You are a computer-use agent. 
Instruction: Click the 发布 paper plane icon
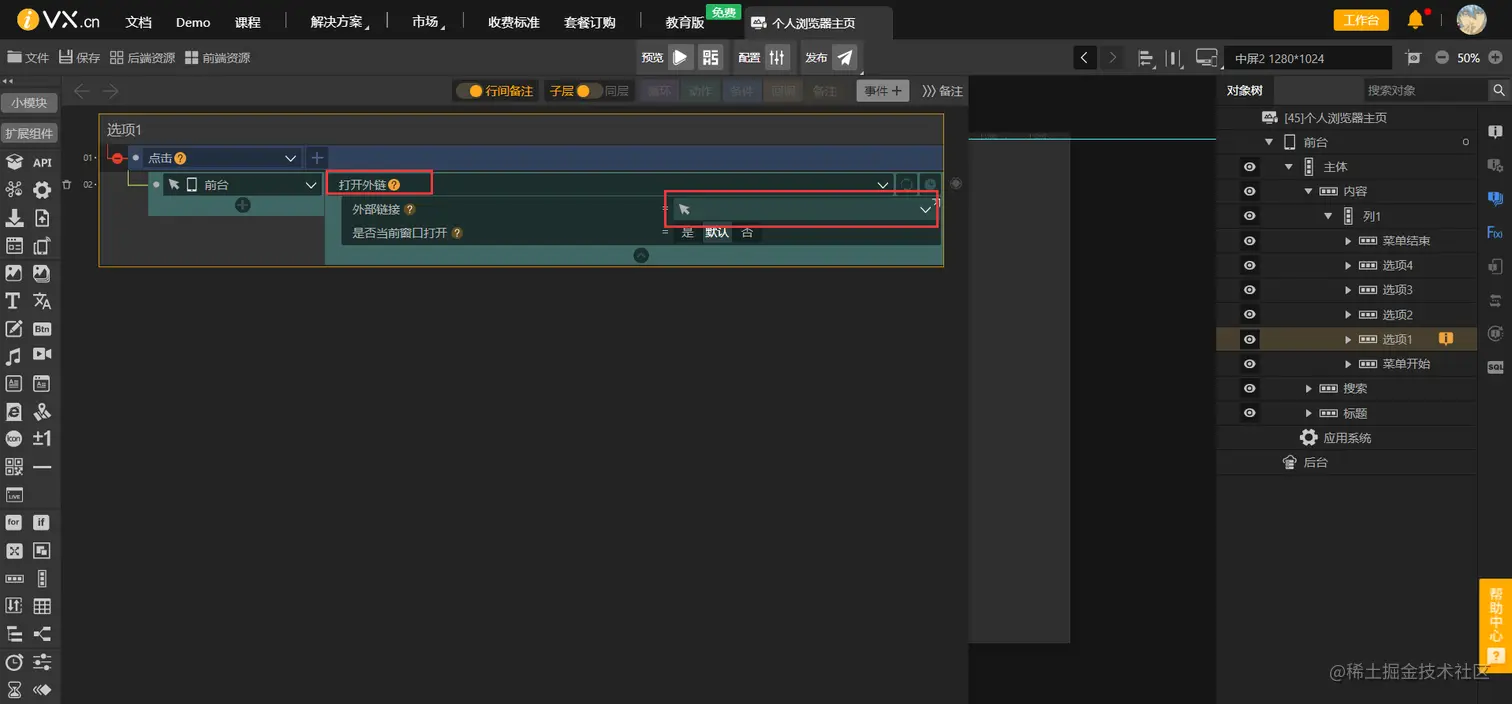tap(845, 57)
